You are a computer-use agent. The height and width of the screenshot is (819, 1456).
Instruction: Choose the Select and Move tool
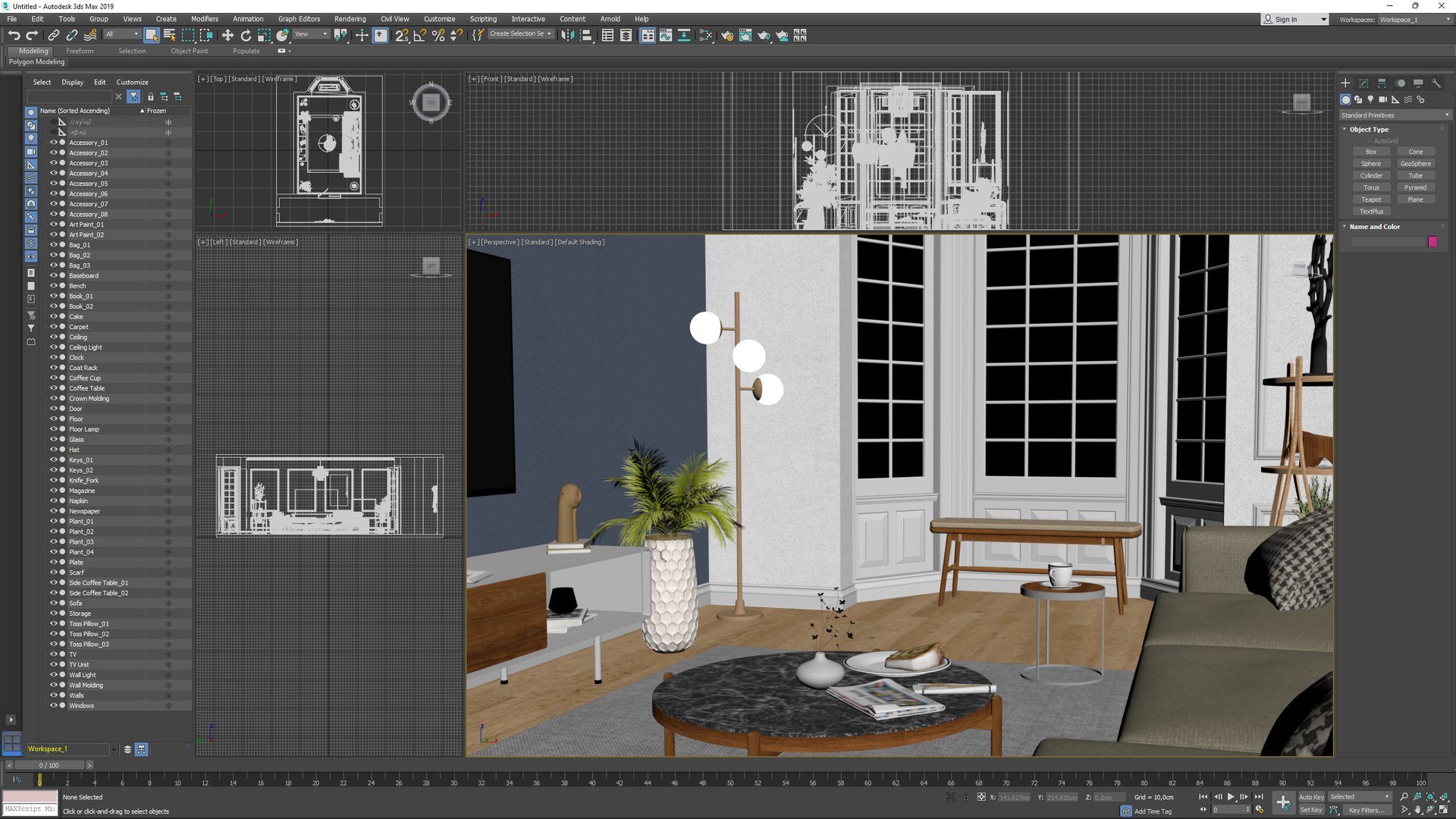point(227,35)
